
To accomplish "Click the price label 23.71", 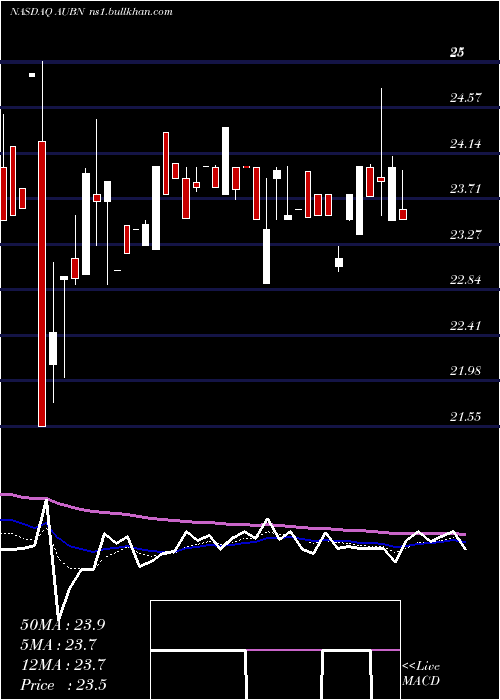I will tap(466, 189).
